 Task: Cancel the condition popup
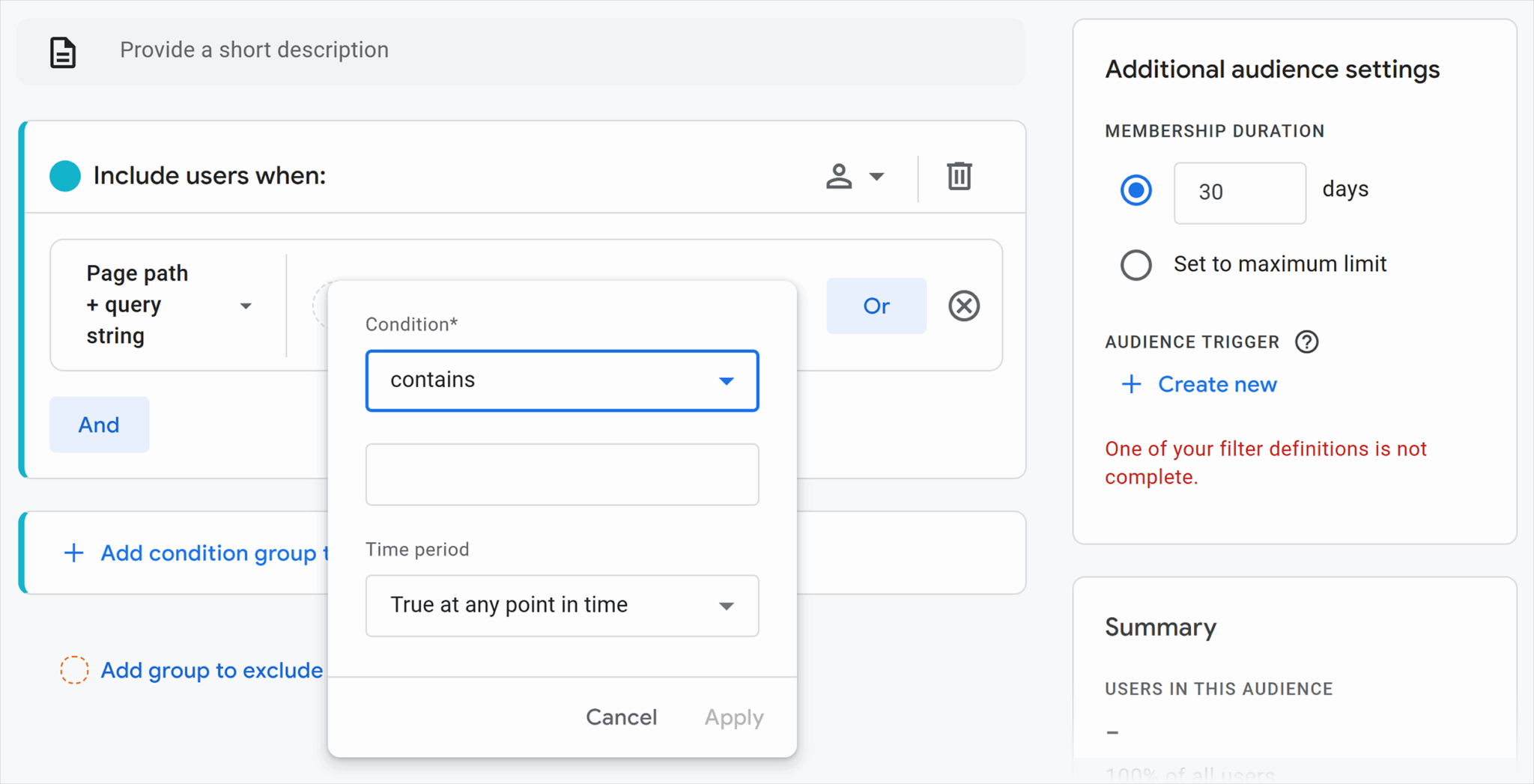click(x=621, y=717)
